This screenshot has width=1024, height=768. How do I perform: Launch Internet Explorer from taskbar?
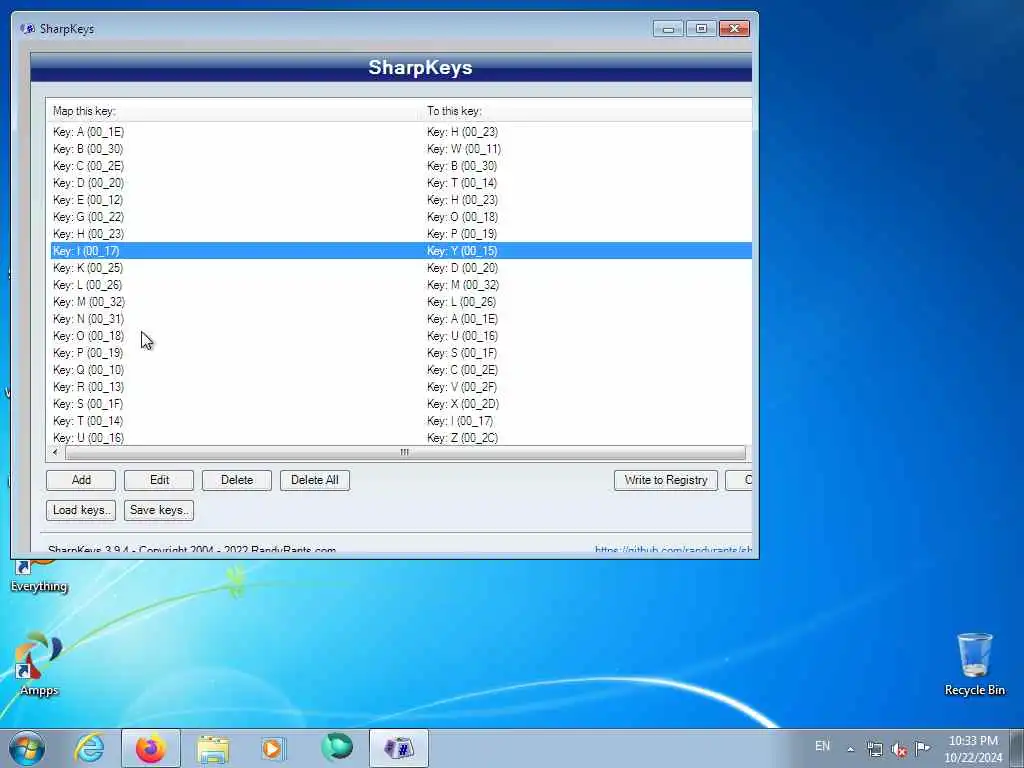89,748
